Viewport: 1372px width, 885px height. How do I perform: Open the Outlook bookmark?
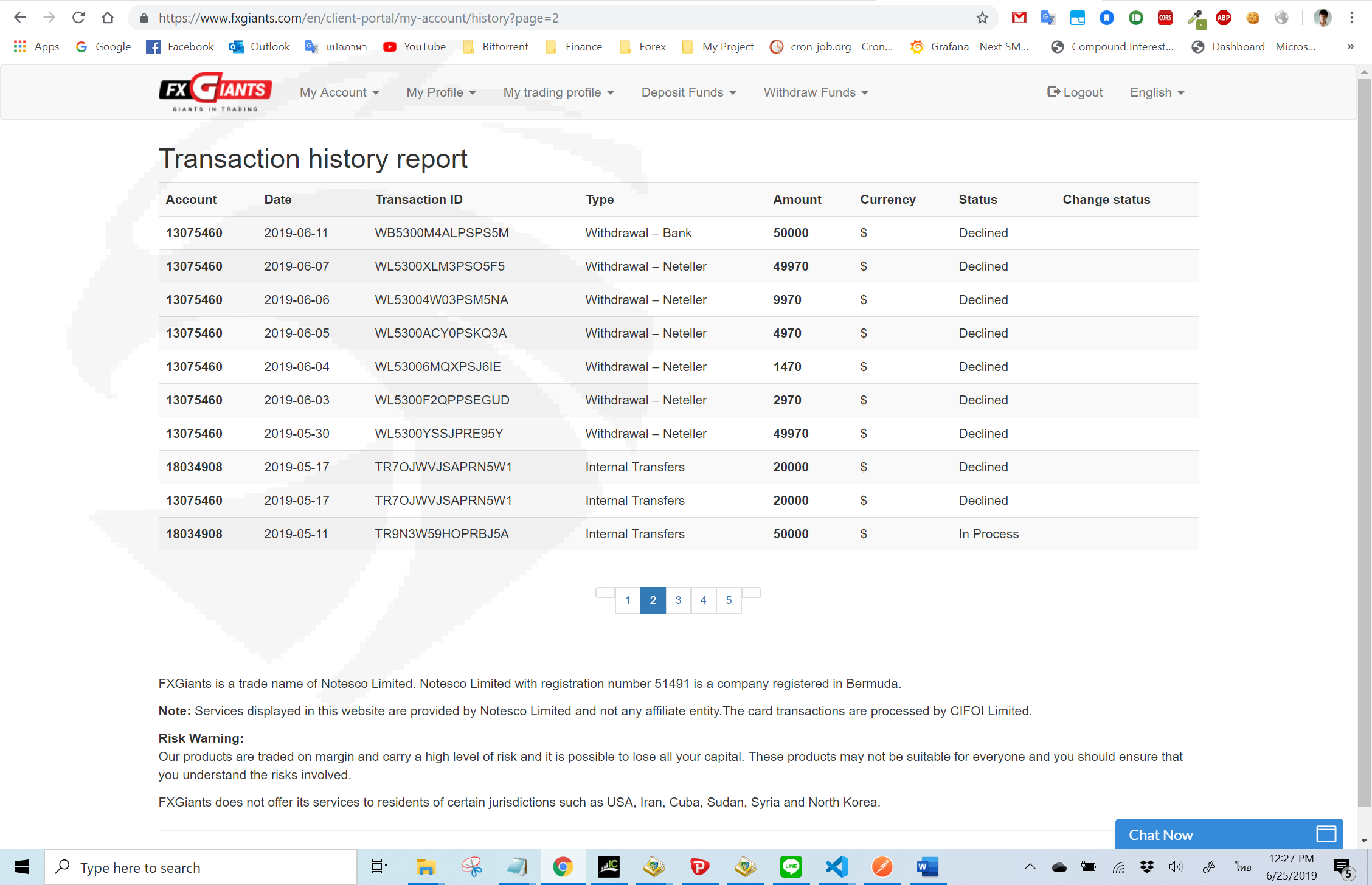coord(260,47)
